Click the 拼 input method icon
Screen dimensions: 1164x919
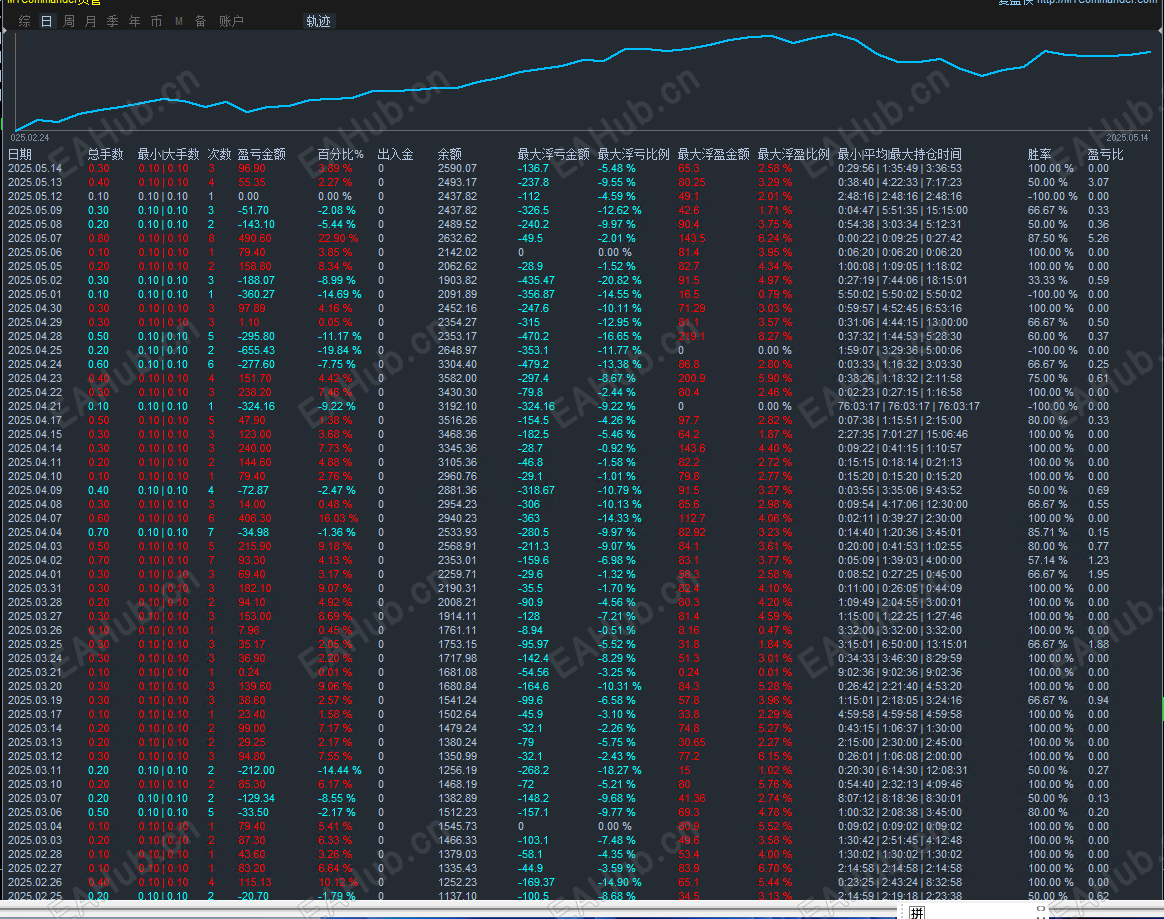tap(918, 912)
